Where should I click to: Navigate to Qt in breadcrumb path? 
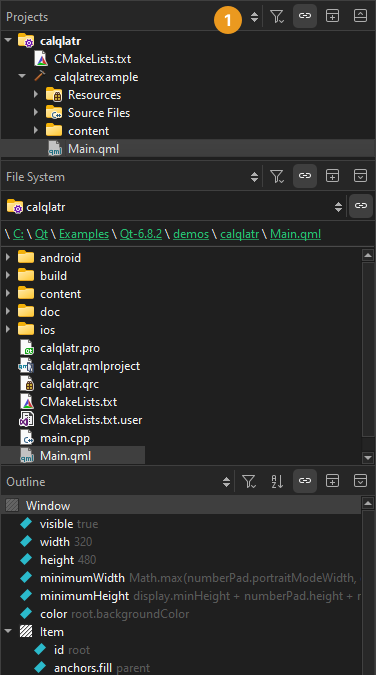click(x=41, y=234)
